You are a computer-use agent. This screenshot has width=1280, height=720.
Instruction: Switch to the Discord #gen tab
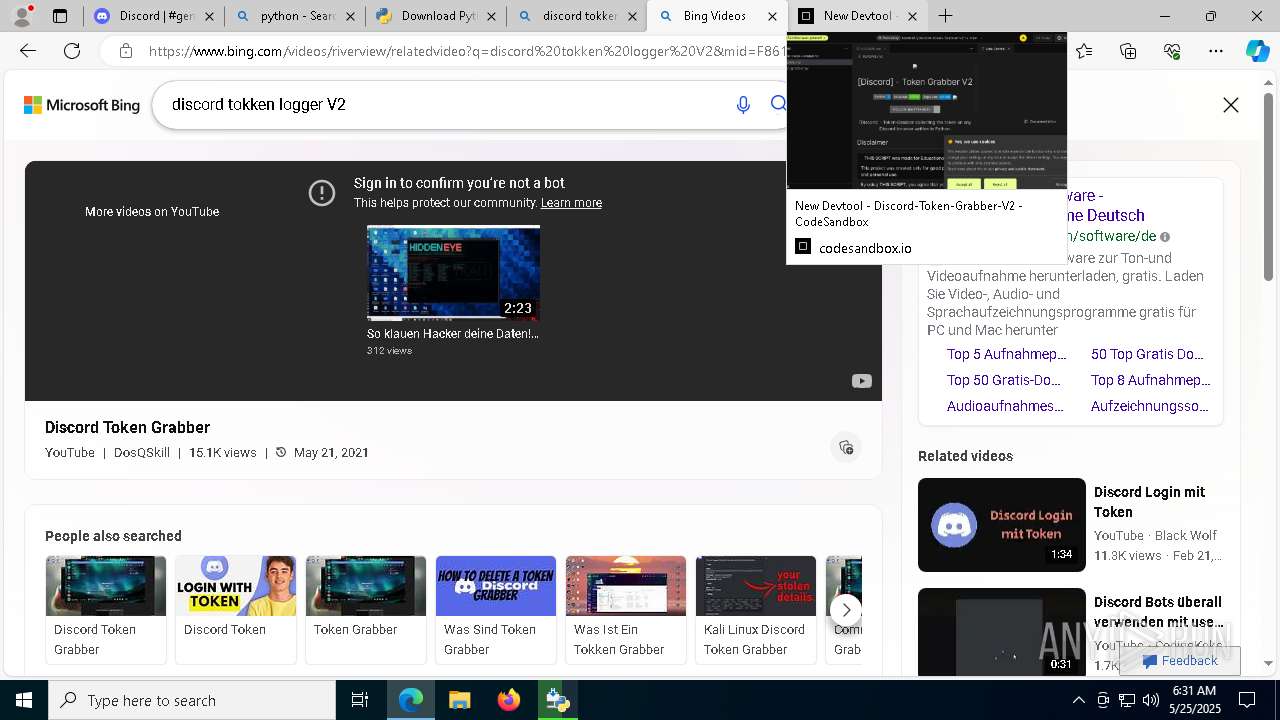154,16
